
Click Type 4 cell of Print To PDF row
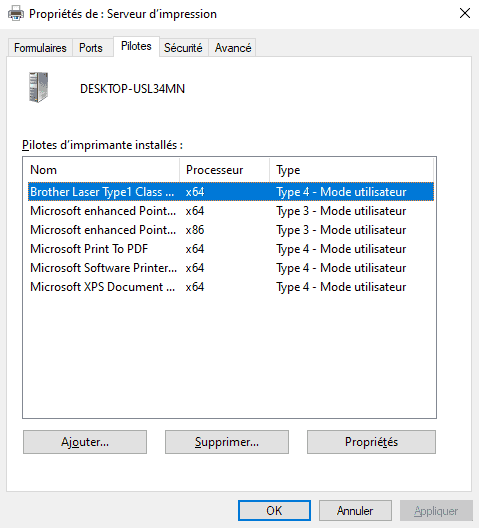coord(341,249)
